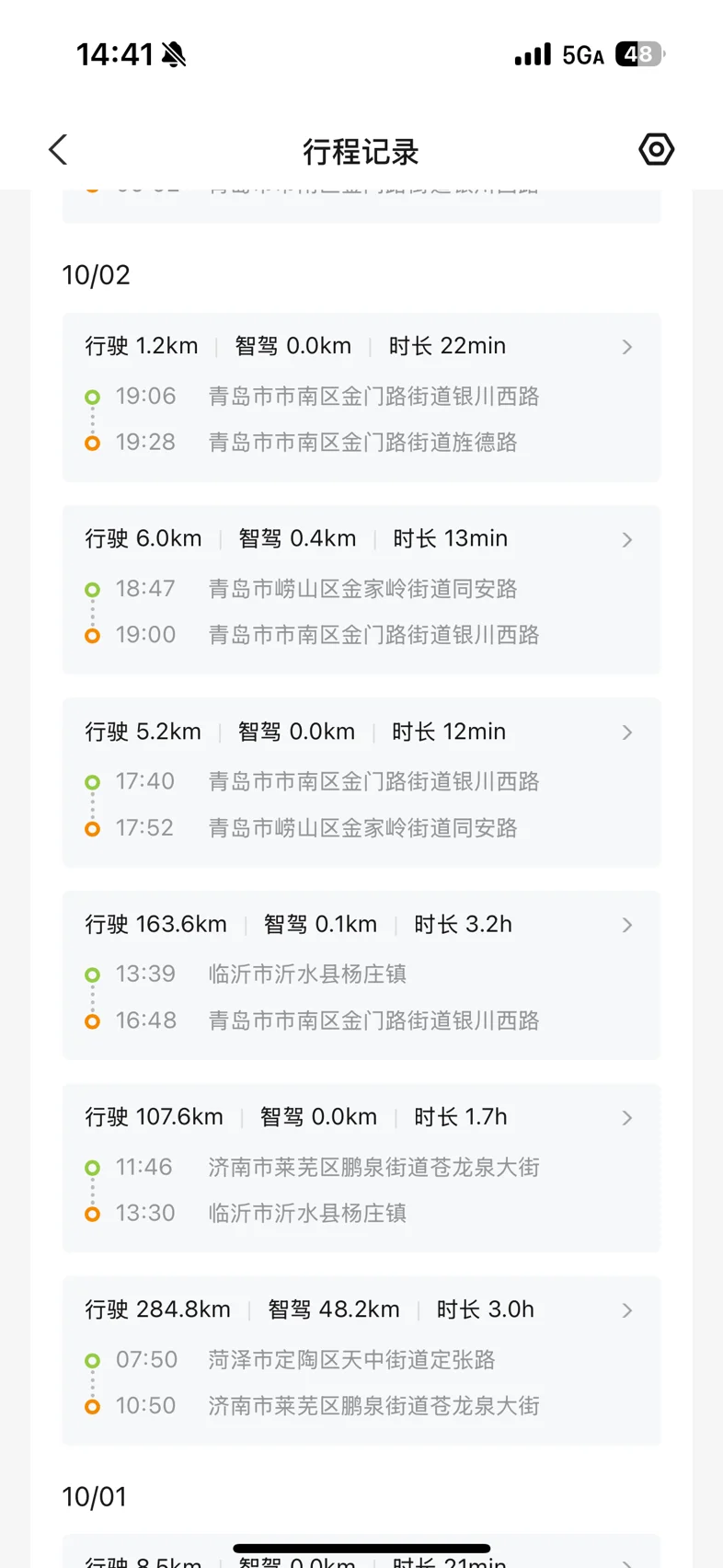Screen dimensions: 723x1568
Task: Expand the 163.6km trip chevron
Action: pyautogui.click(x=627, y=925)
